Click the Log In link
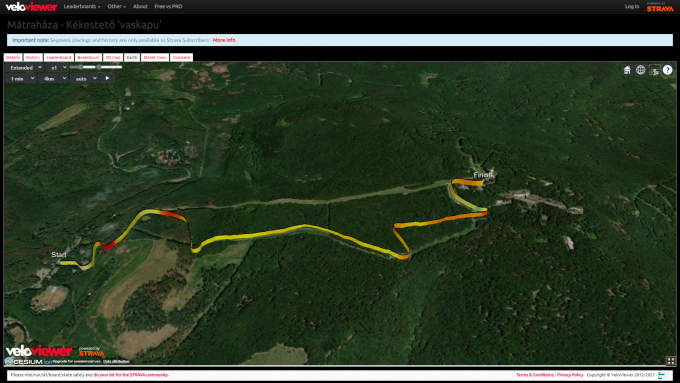The height and width of the screenshot is (383, 680). click(x=632, y=7)
